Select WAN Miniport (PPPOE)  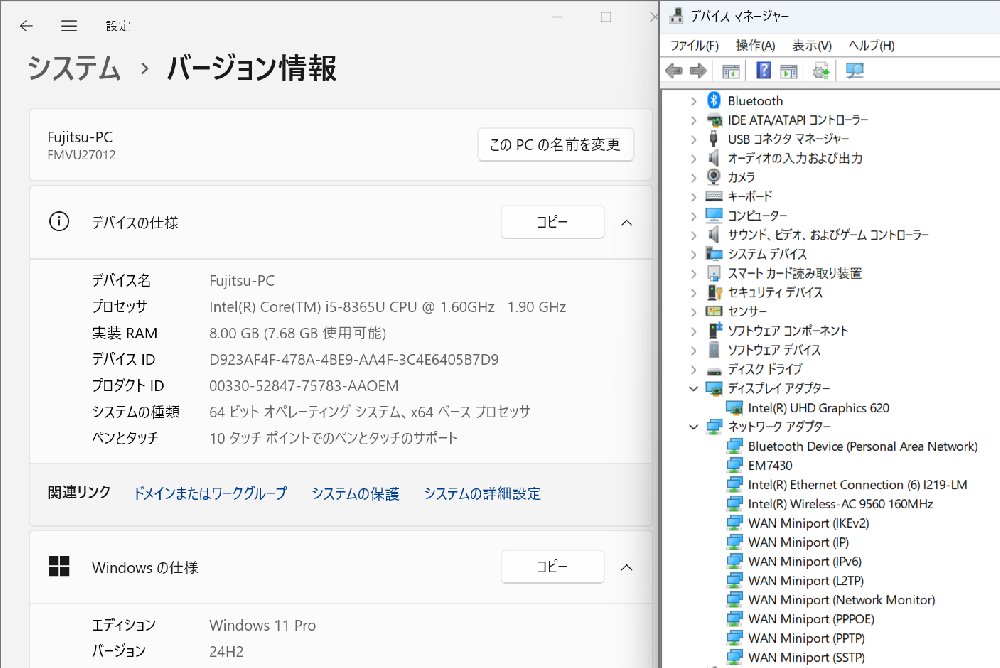pyautogui.click(x=811, y=619)
